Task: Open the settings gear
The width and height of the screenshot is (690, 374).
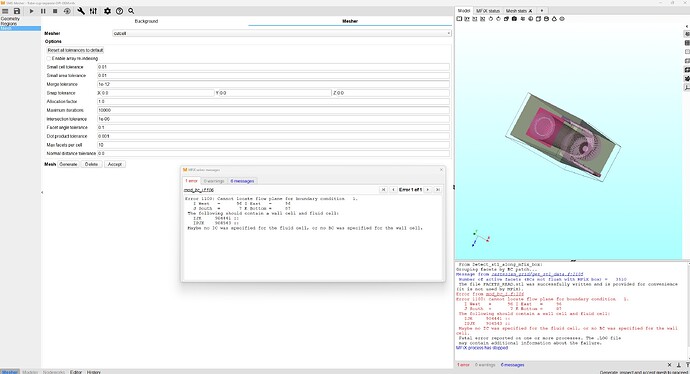Action: click(107, 11)
